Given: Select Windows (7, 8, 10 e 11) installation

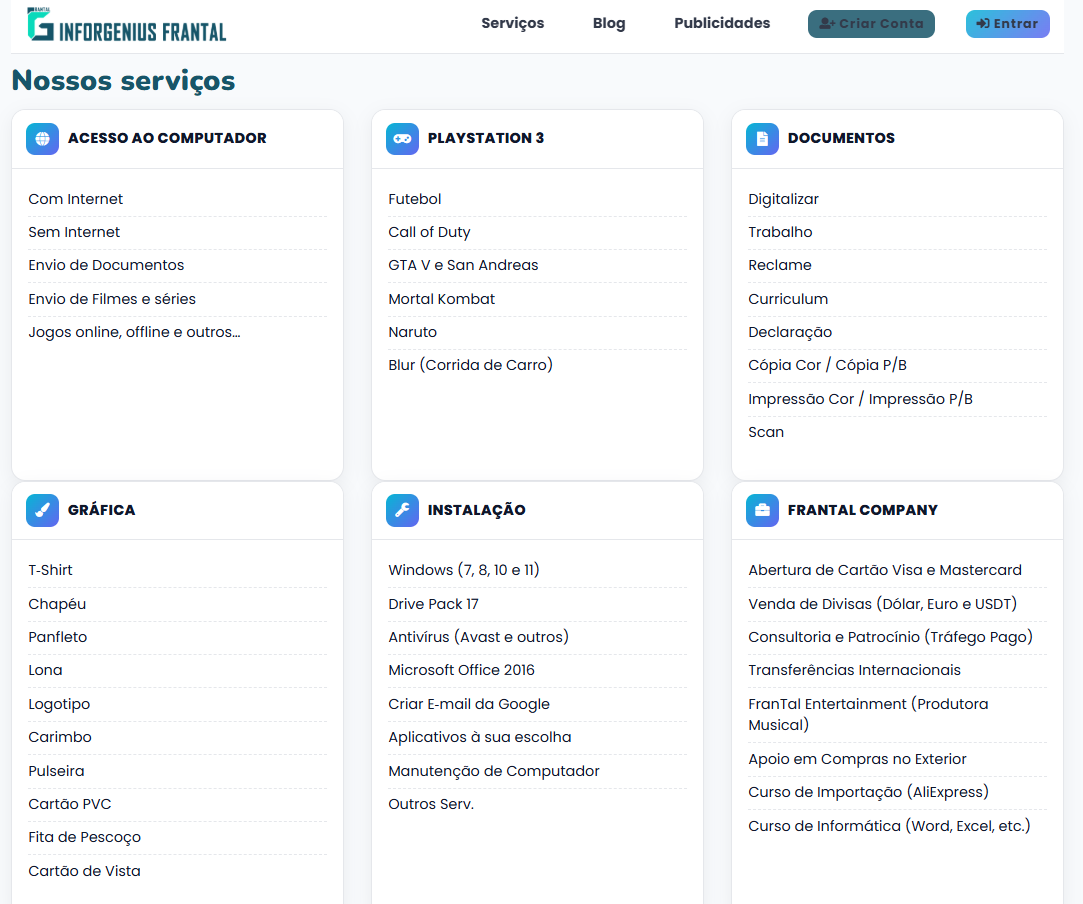Looking at the screenshot, I should 464,570.
